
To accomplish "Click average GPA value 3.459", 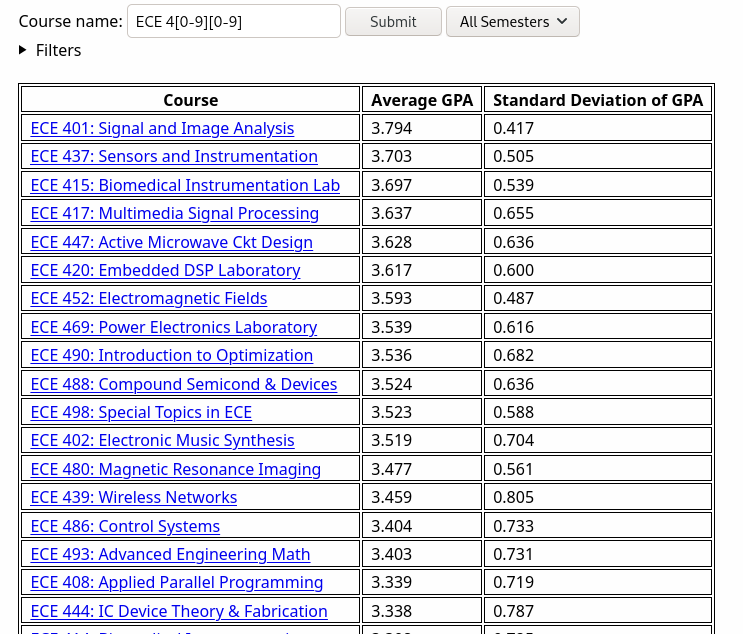I will pos(391,497).
